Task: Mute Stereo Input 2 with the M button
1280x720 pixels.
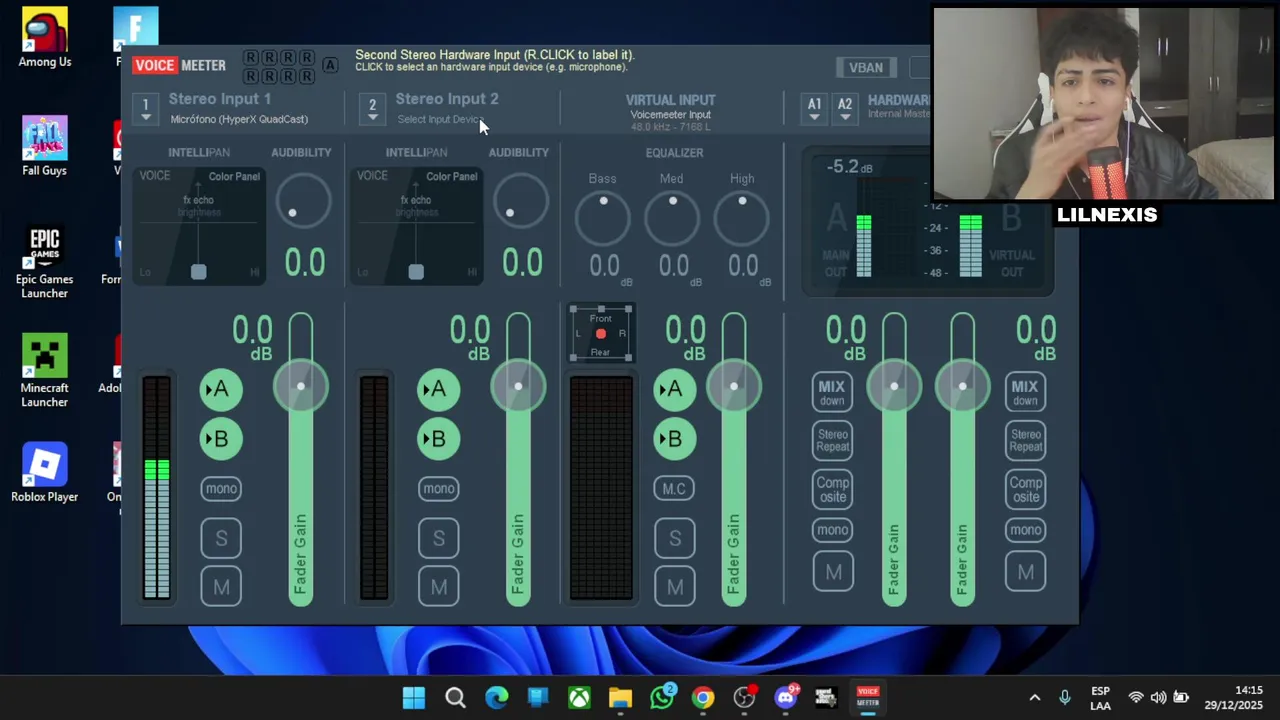Action: coord(439,587)
